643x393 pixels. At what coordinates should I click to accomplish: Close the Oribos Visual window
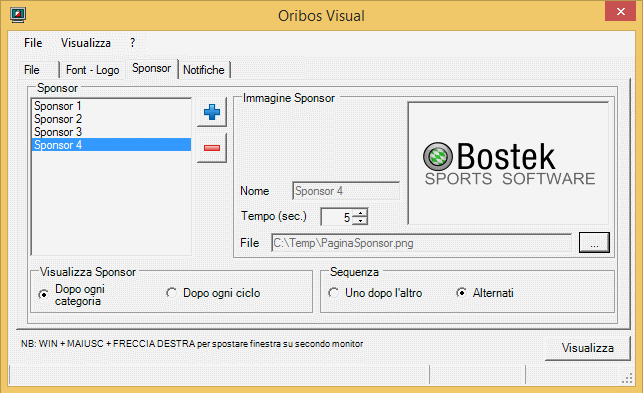620,11
